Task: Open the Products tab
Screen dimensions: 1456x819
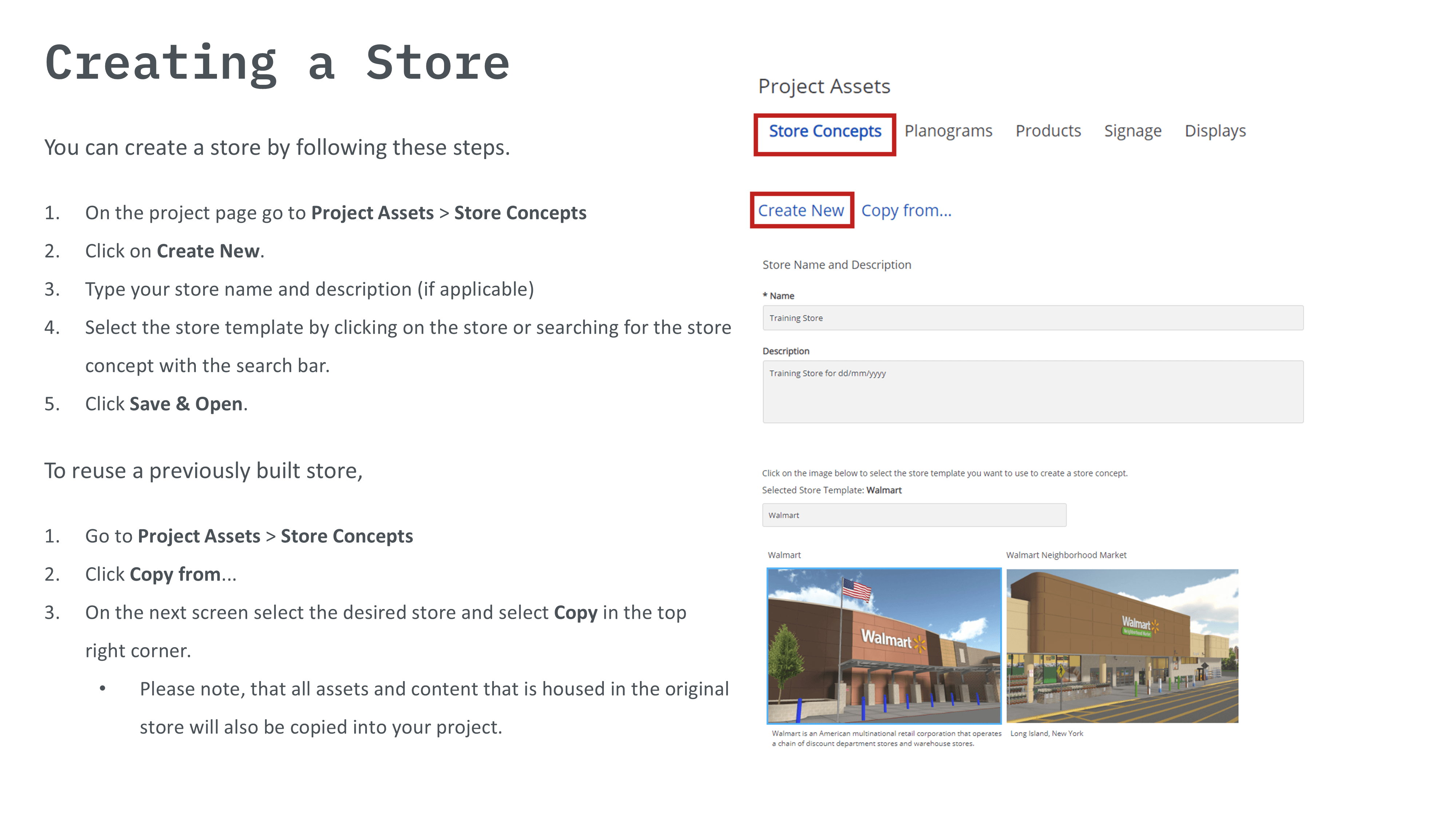Action: 1048,131
